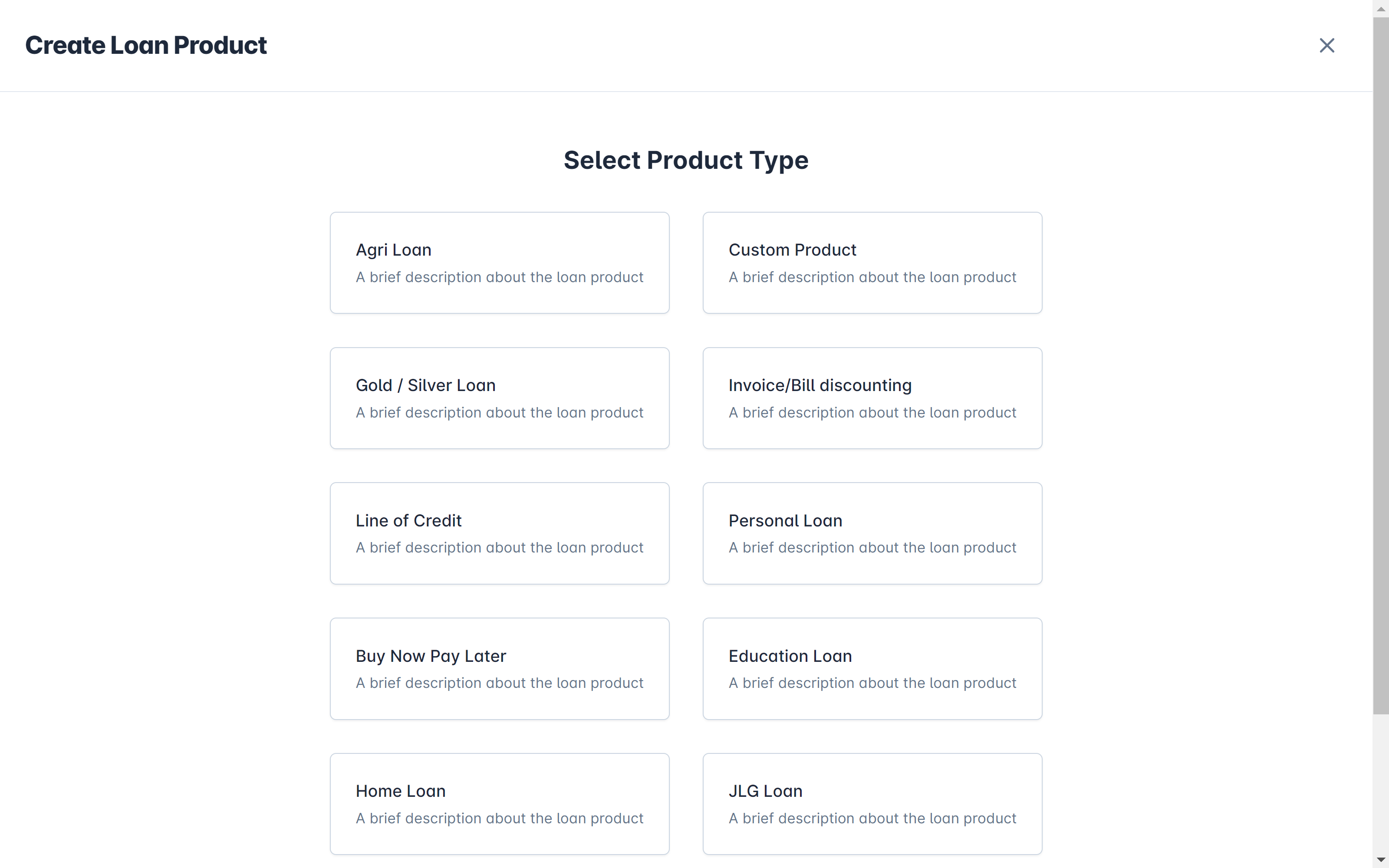Click the Agri Loan description text
1389x868 pixels.
click(x=499, y=277)
